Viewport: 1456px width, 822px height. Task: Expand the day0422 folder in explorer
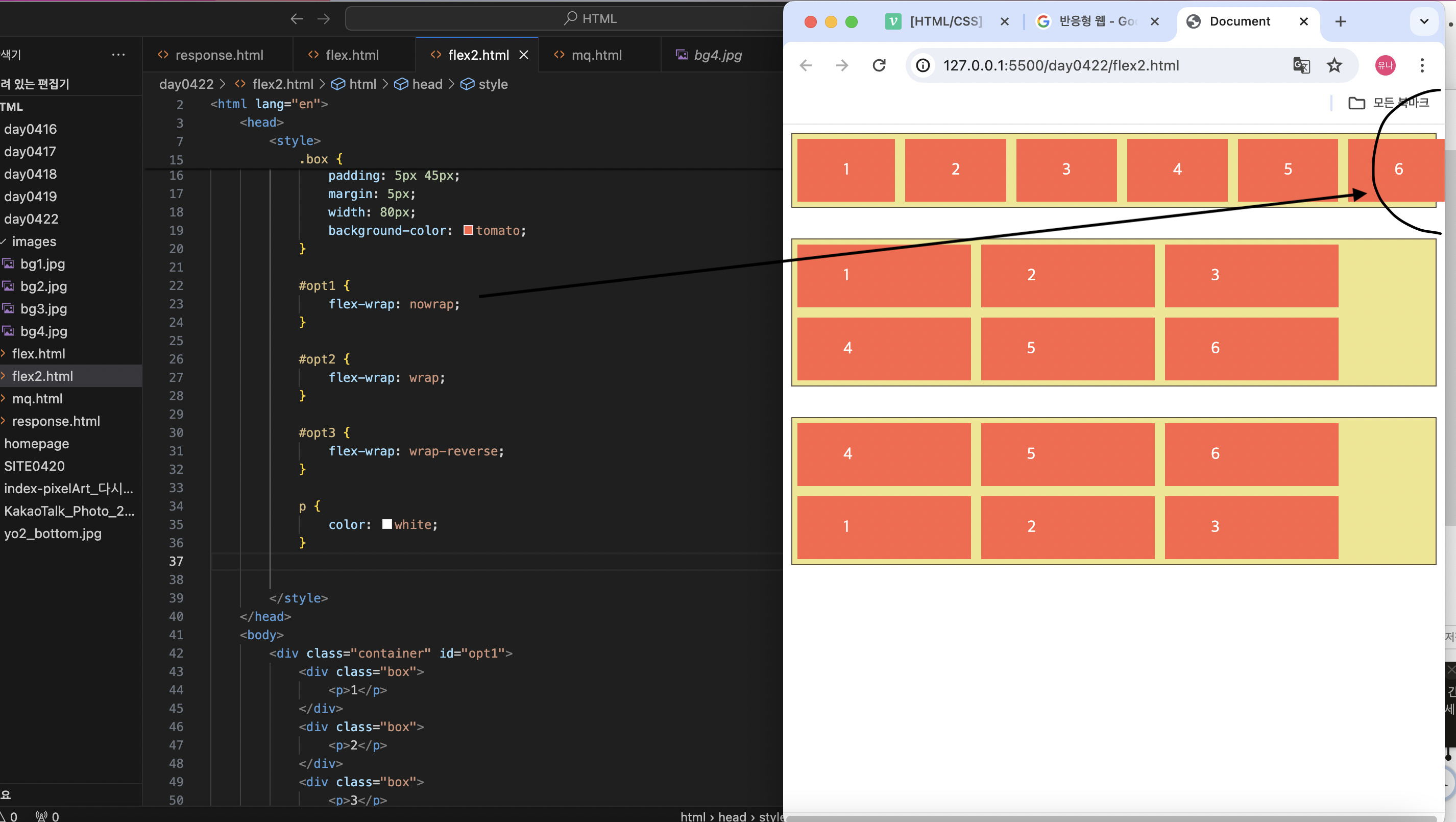[31, 219]
